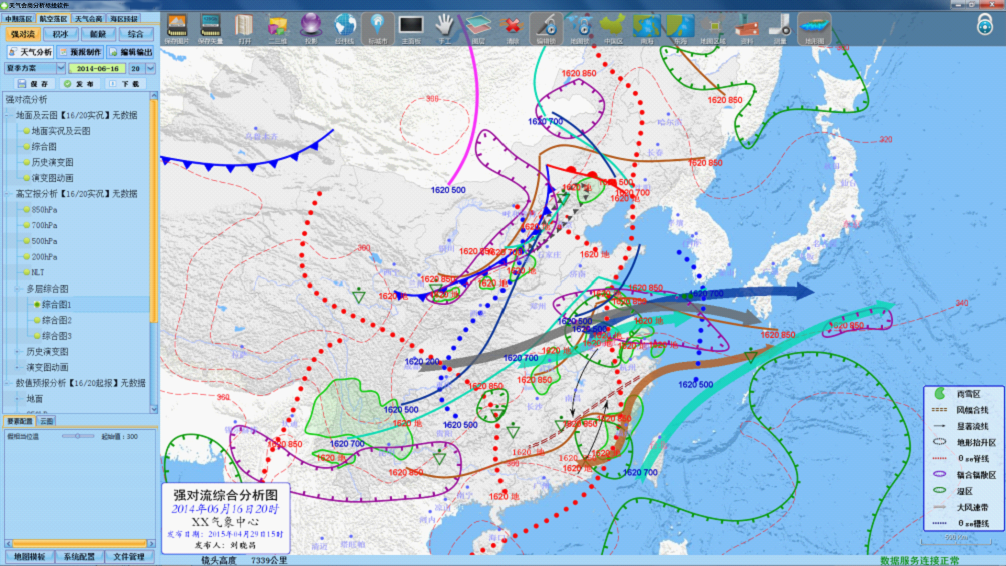
Task: Open the 资料 data drawer icon
Action: click(x=746, y=29)
